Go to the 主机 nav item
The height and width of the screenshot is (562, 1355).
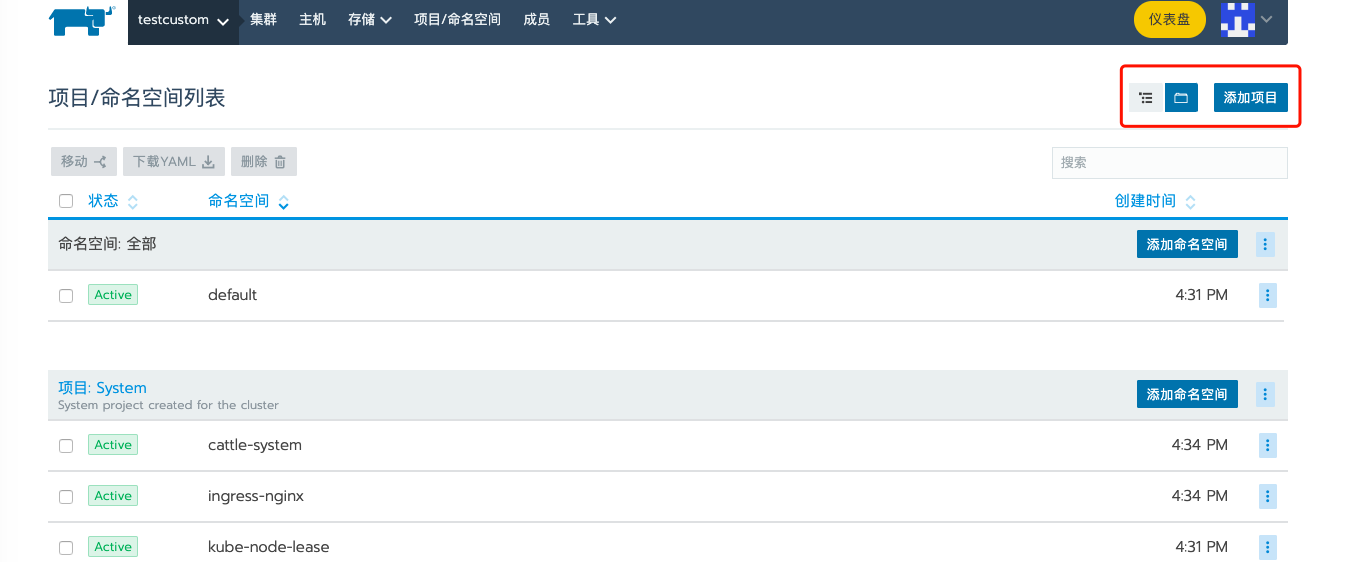click(312, 19)
